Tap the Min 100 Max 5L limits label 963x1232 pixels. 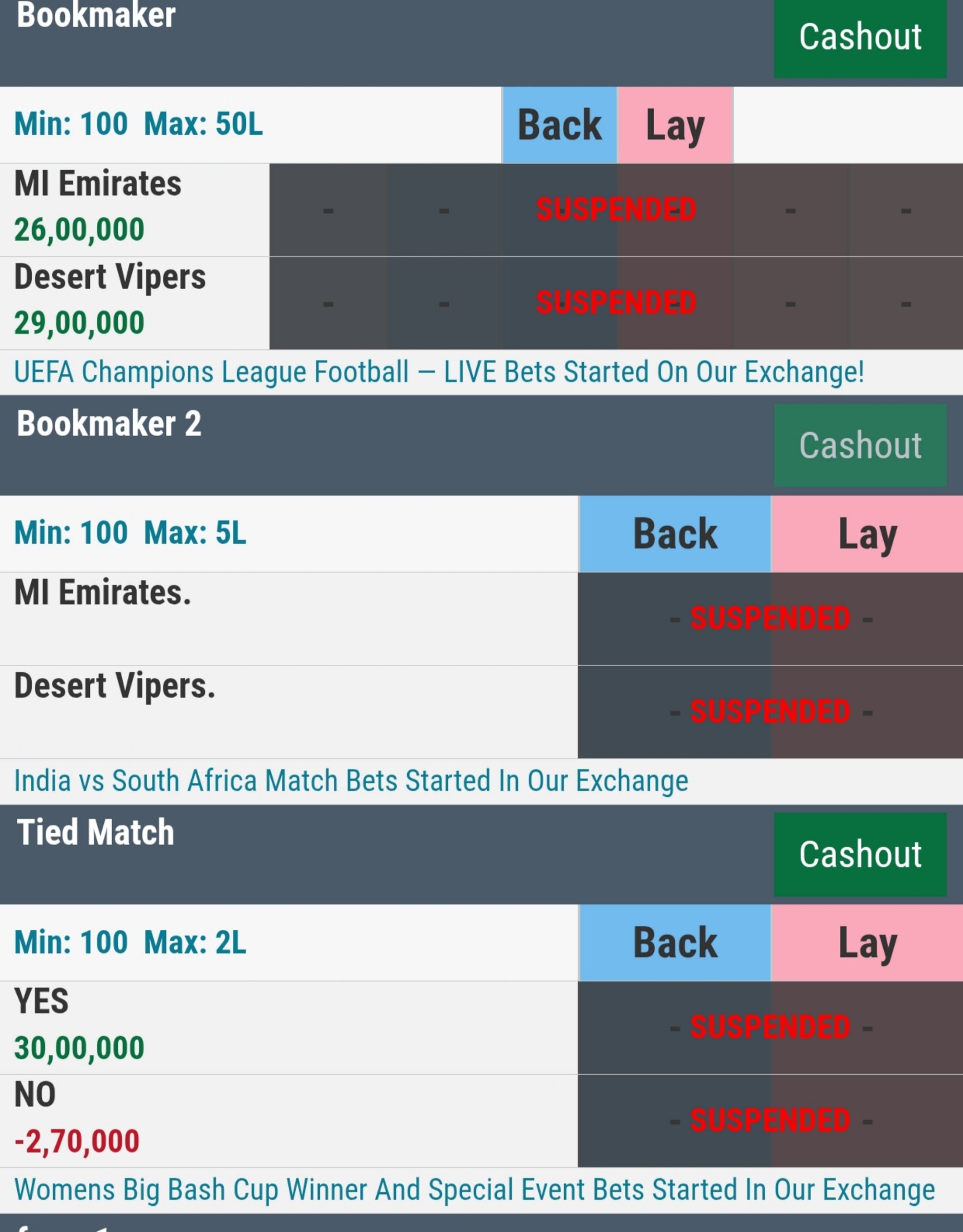[130, 534]
